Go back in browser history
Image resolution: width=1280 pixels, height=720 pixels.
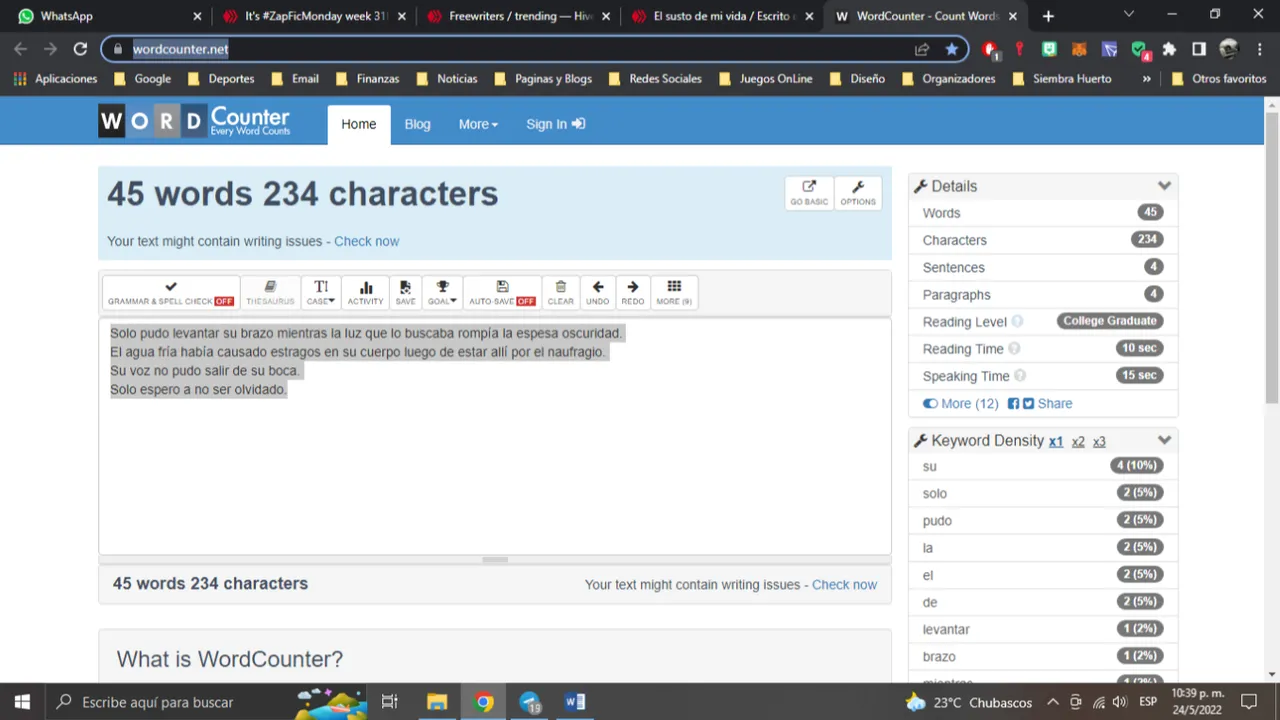tap(21, 49)
